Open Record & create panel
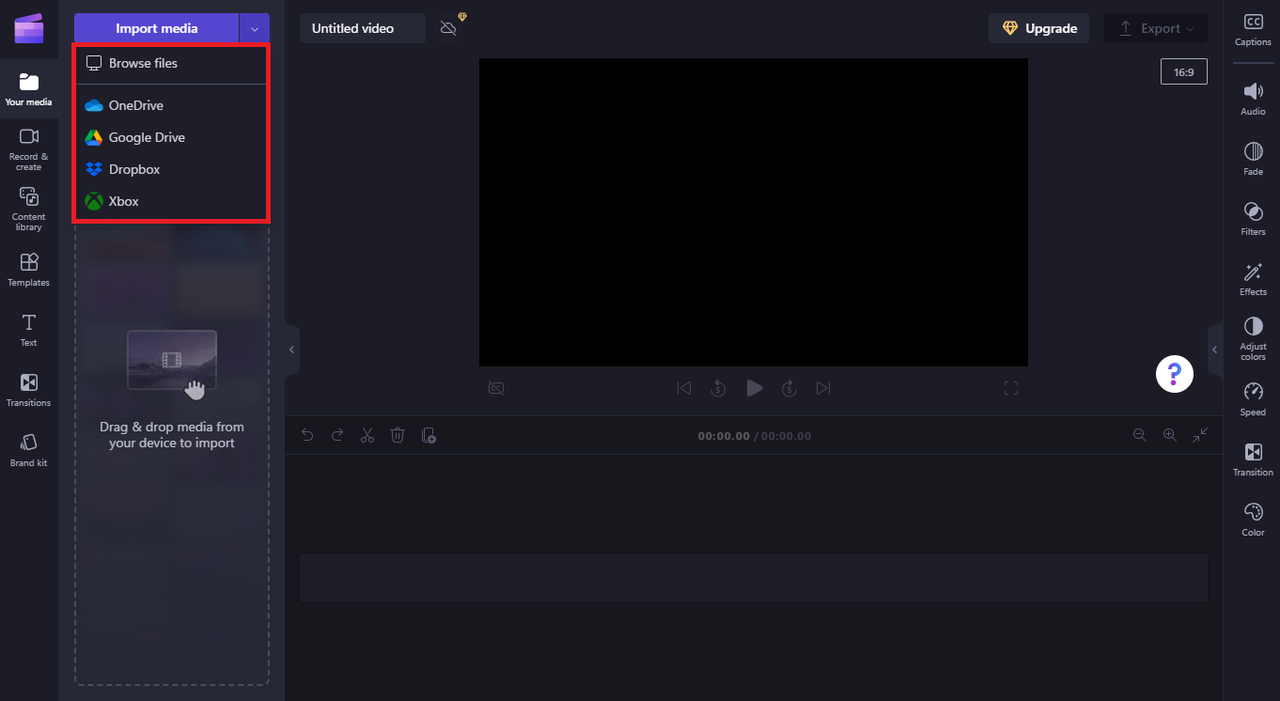 29,148
